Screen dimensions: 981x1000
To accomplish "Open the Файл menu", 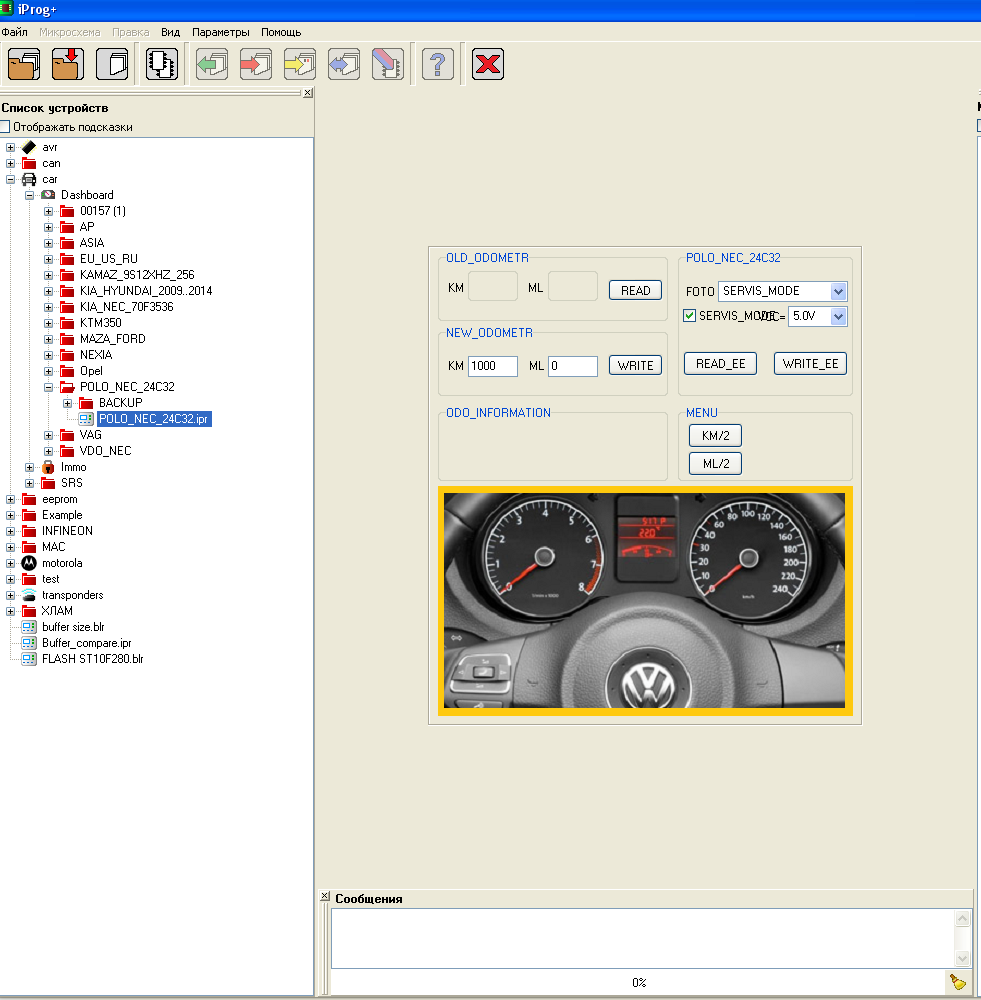I will point(14,32).
